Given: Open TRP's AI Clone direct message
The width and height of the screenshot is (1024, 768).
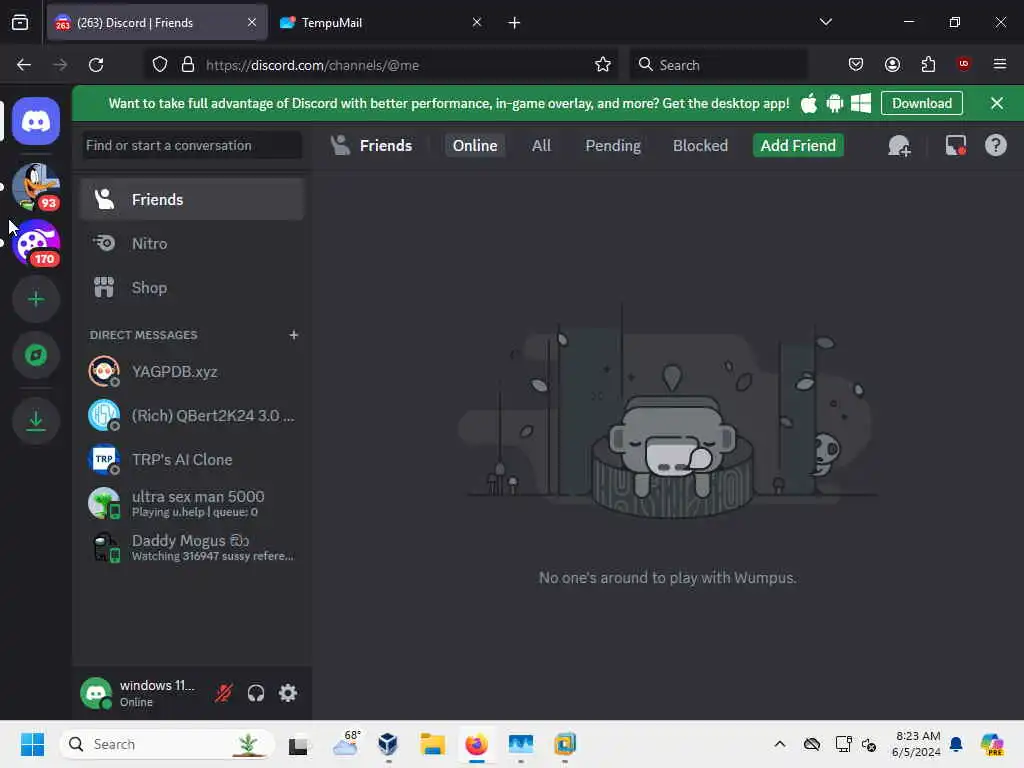Looking at the screenshot, I should 193,460.
